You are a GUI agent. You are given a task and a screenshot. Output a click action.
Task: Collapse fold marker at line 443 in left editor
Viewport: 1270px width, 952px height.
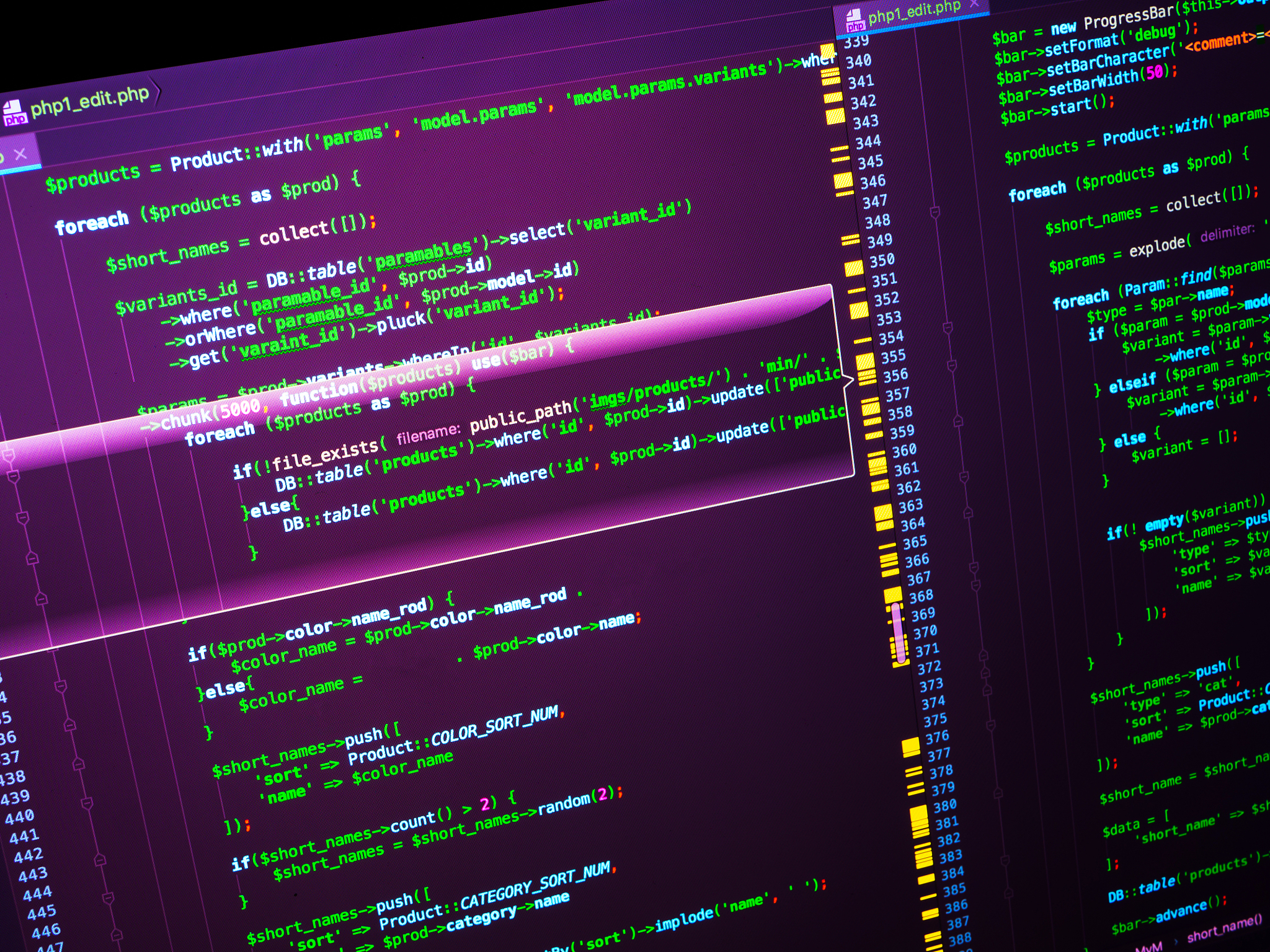pos(100,860)
